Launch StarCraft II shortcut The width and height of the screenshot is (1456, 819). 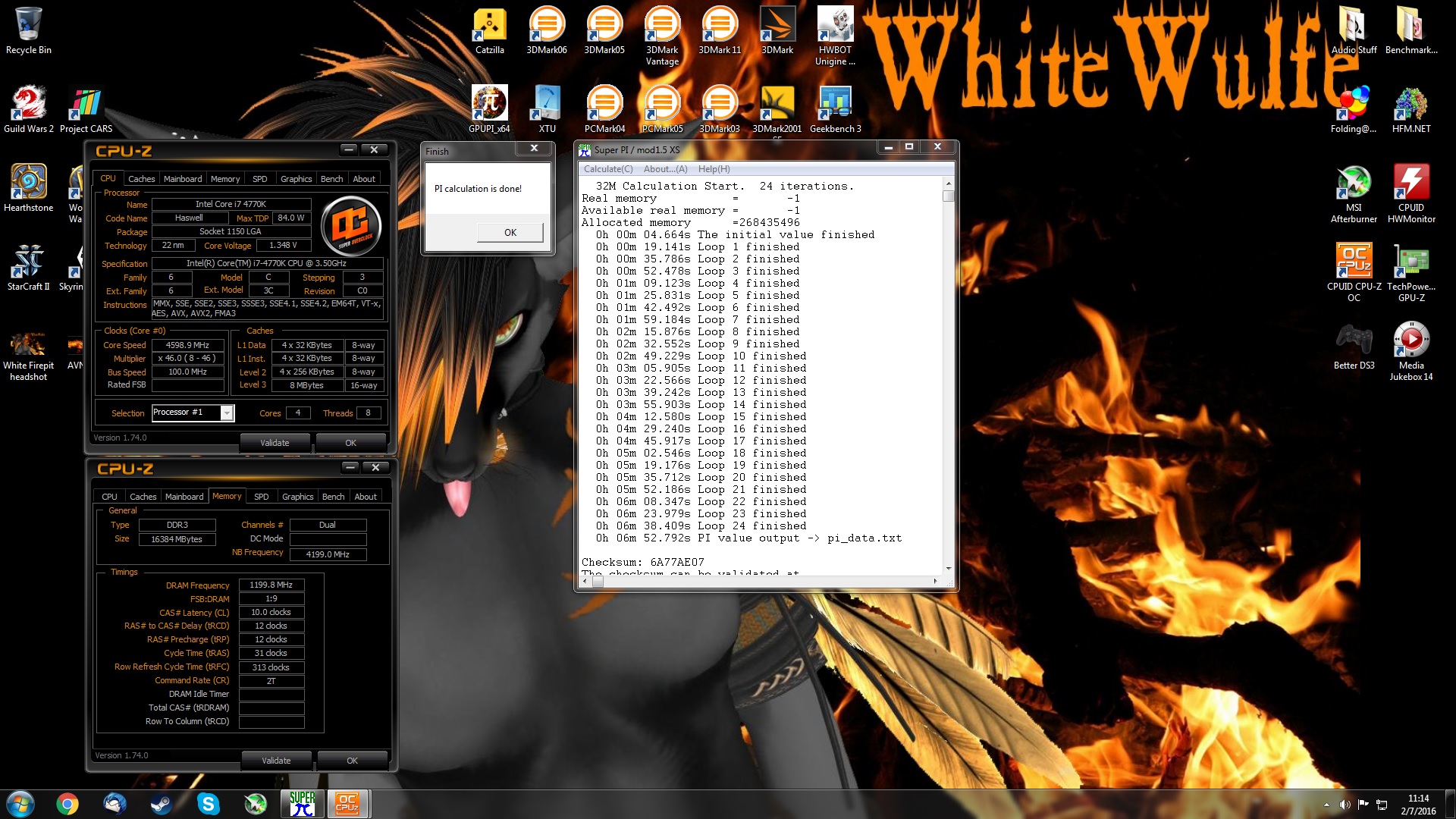click(29, 267)
